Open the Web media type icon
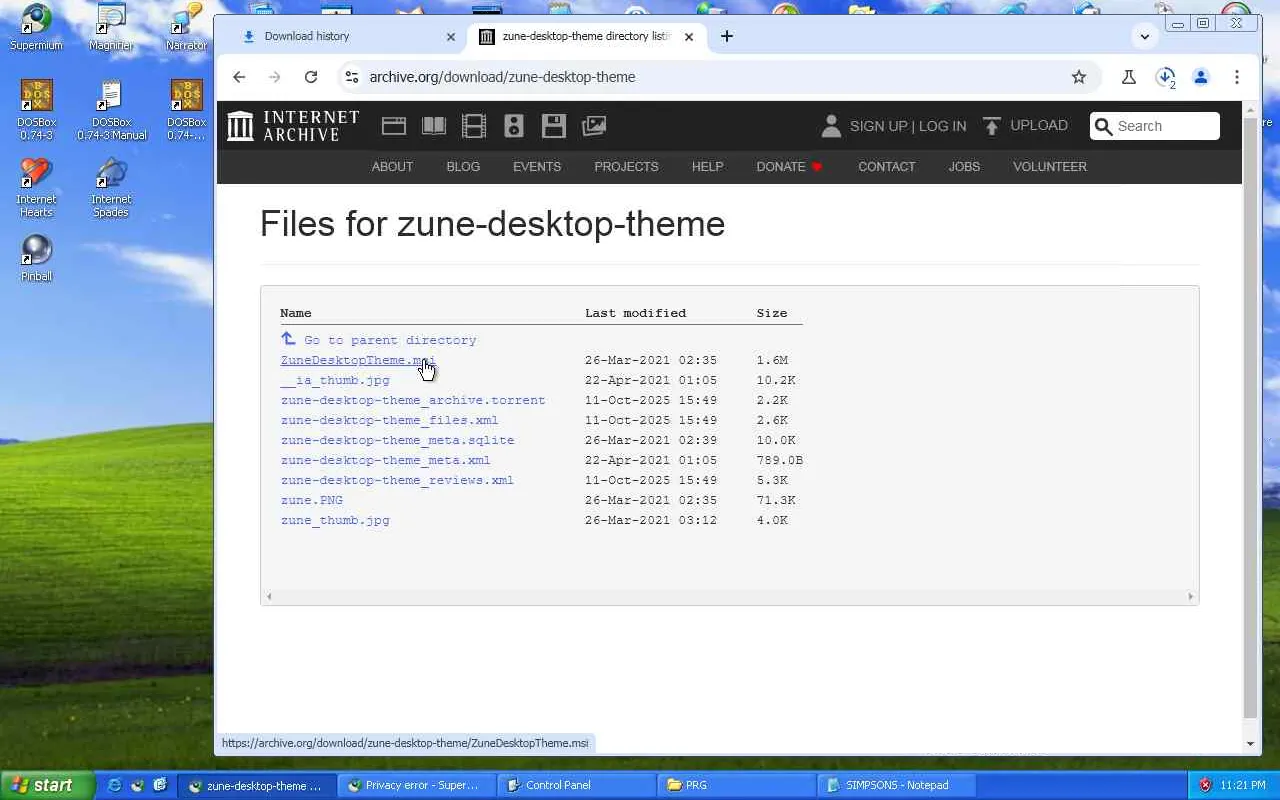1280x800 pixels. click(x=394, y=126)
